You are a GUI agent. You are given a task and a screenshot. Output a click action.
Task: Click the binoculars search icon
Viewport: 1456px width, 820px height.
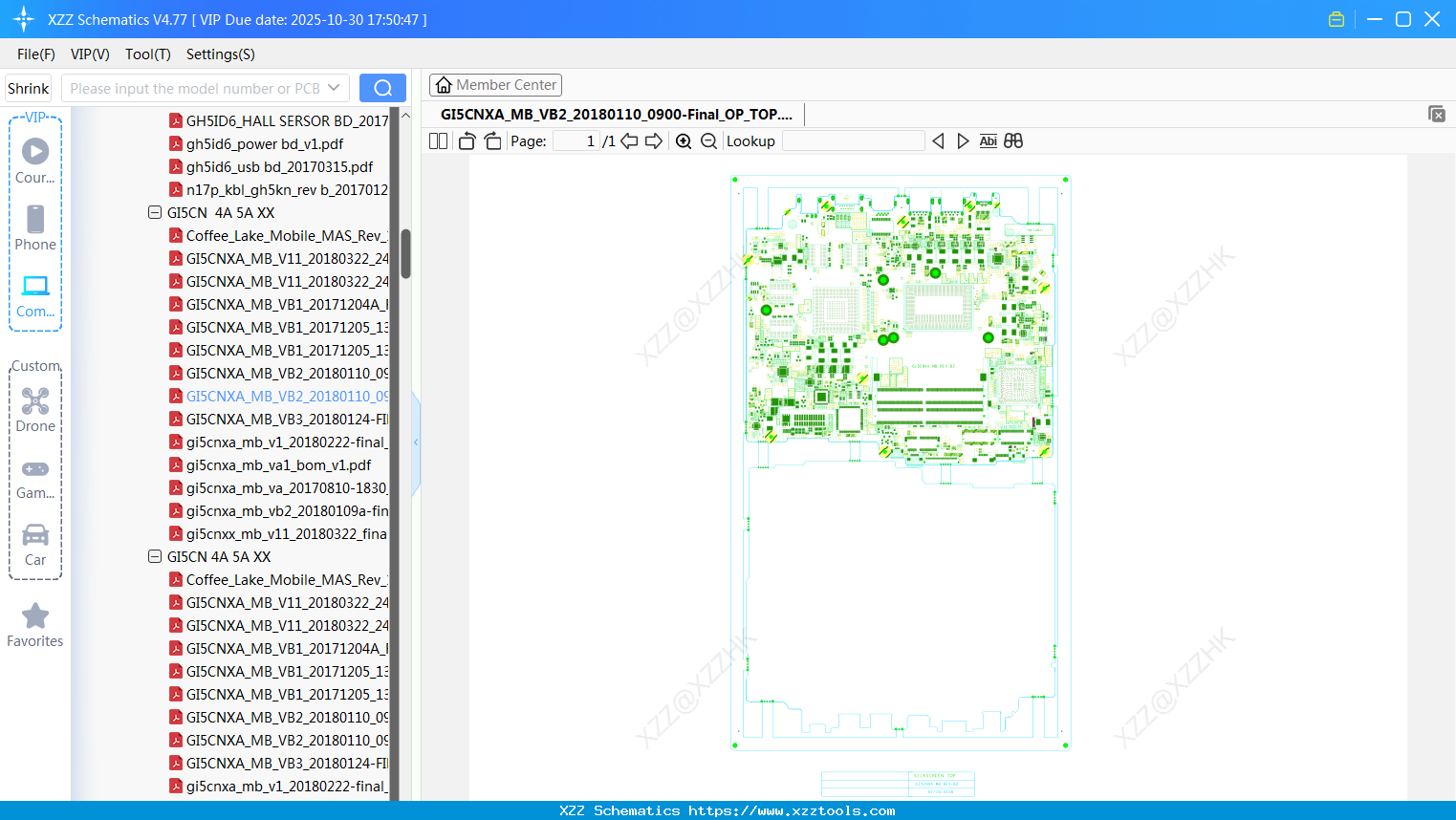click(1013, 141)
